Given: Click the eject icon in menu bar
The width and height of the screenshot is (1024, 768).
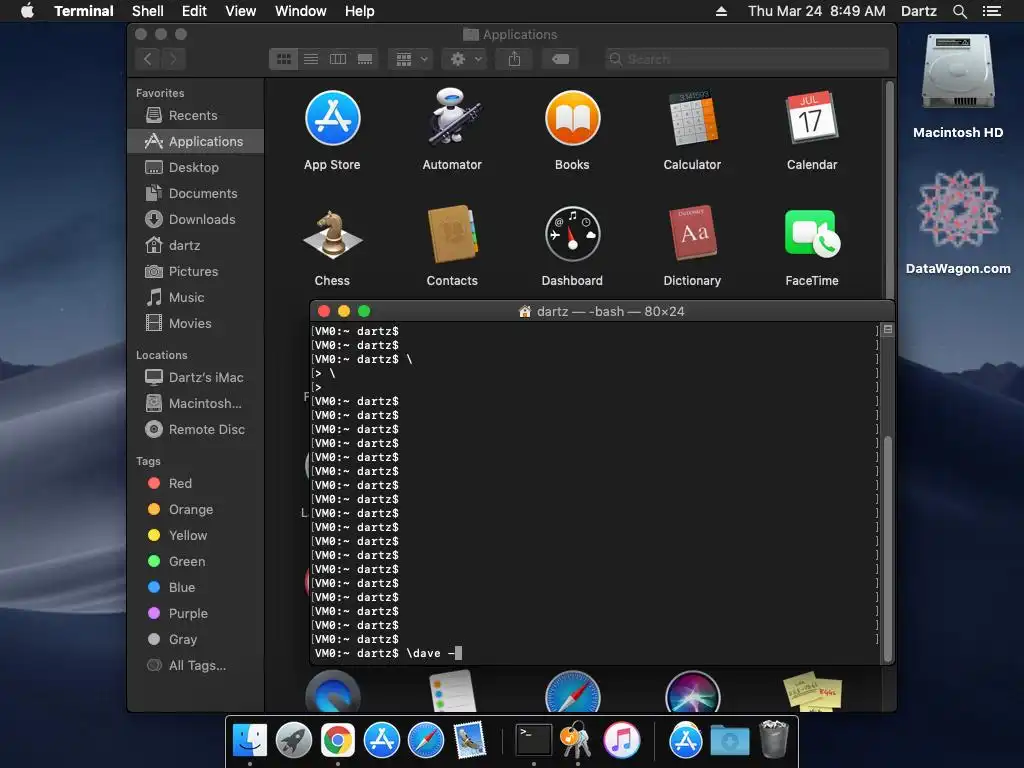Looking at the screenshot, I should [722, 11].
